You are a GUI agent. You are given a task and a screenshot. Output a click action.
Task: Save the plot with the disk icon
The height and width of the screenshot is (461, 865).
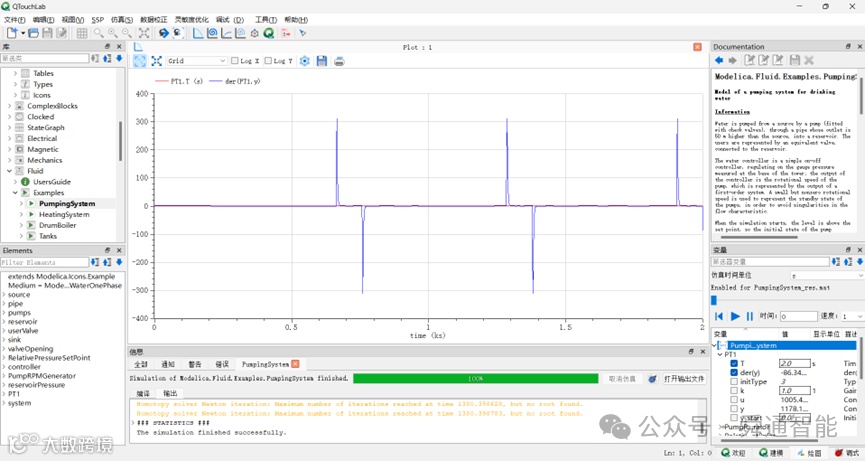click(322, 61)
